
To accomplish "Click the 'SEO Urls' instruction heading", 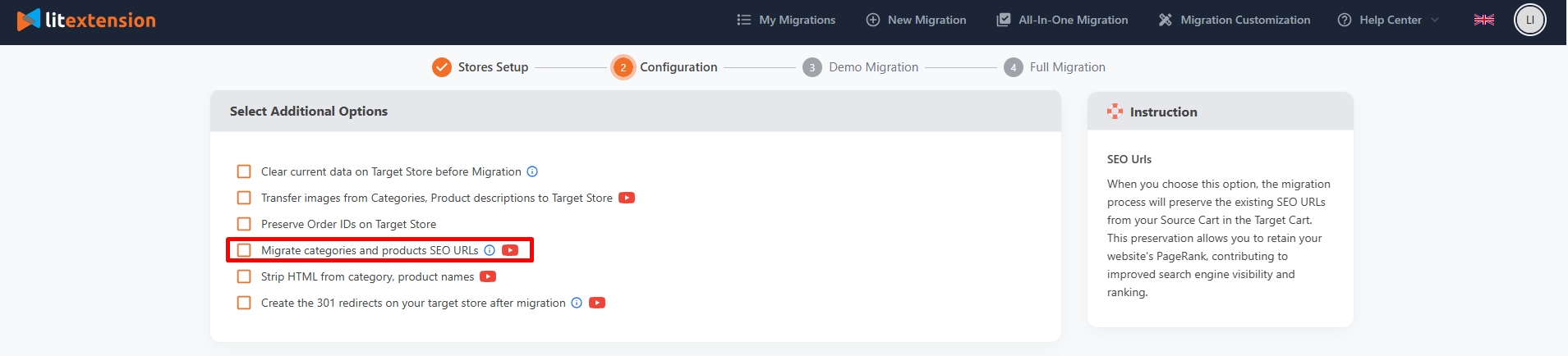I will pos(1129,159).
